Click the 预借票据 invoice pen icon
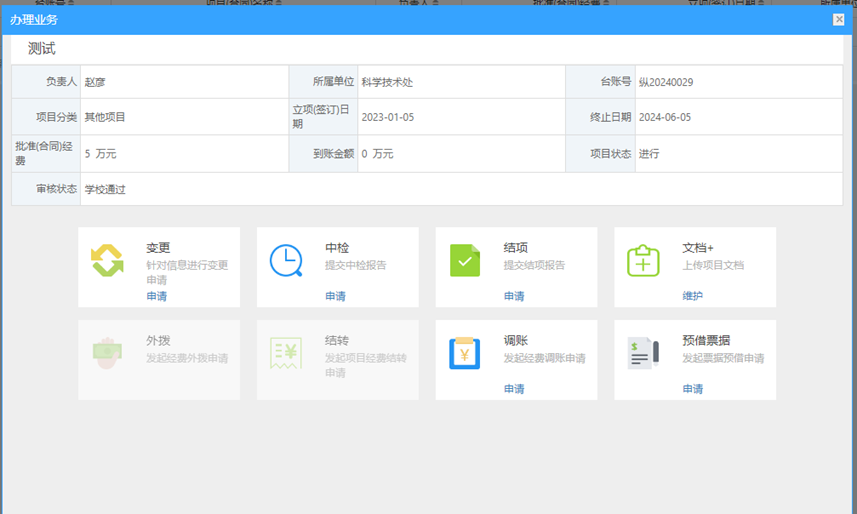857x514 pixels. (x=643, y=353)
